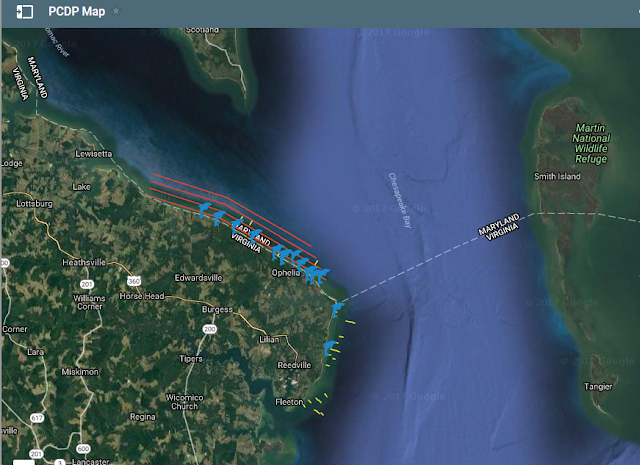
Task: Select the dolphin marker northeast of Reedville
Action: [330, 348]
